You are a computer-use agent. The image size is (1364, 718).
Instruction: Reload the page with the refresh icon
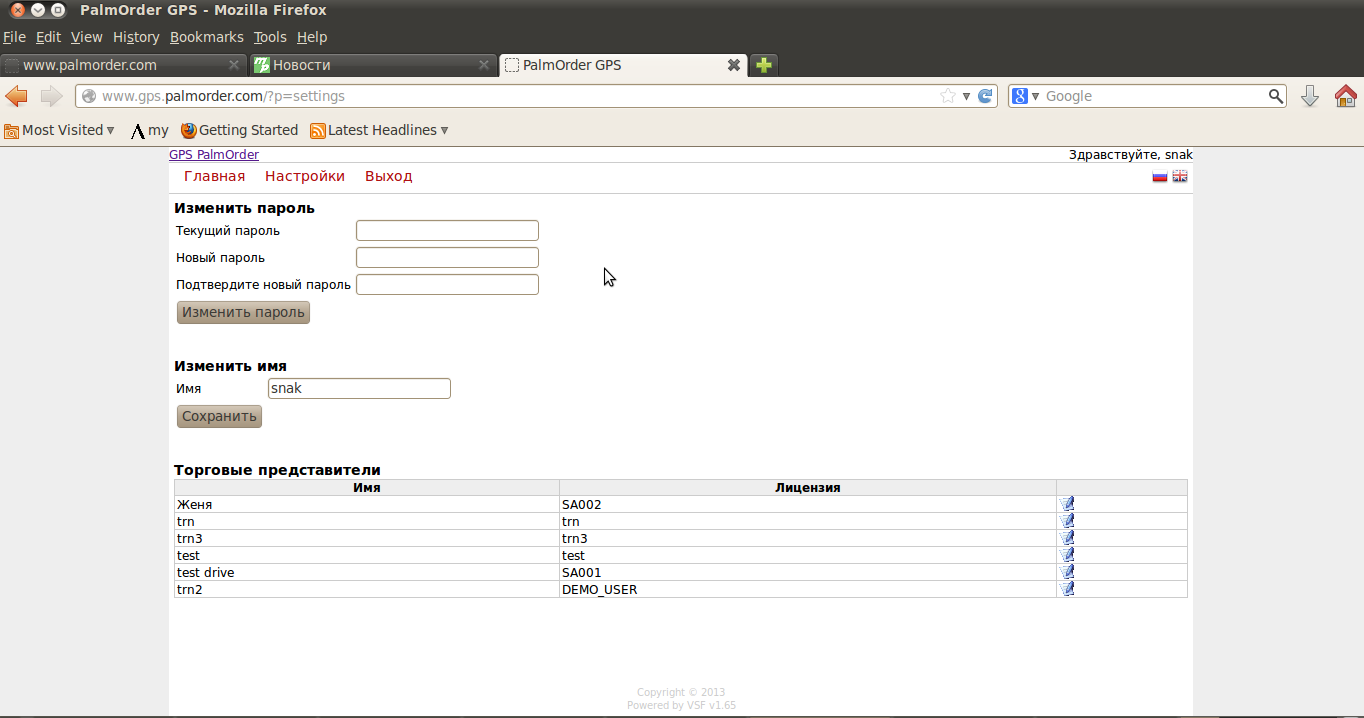pyautogui.click(x=985, y=96)
